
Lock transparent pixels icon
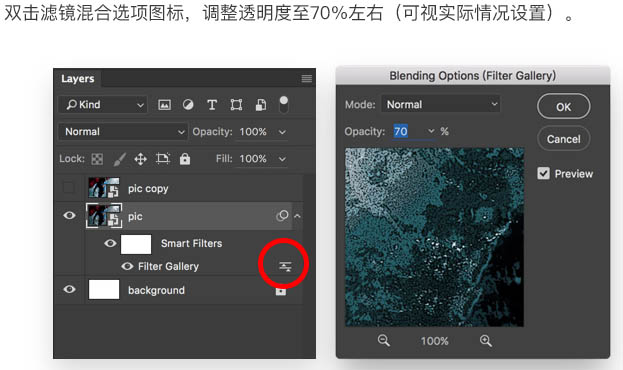[x=97, y=159]
